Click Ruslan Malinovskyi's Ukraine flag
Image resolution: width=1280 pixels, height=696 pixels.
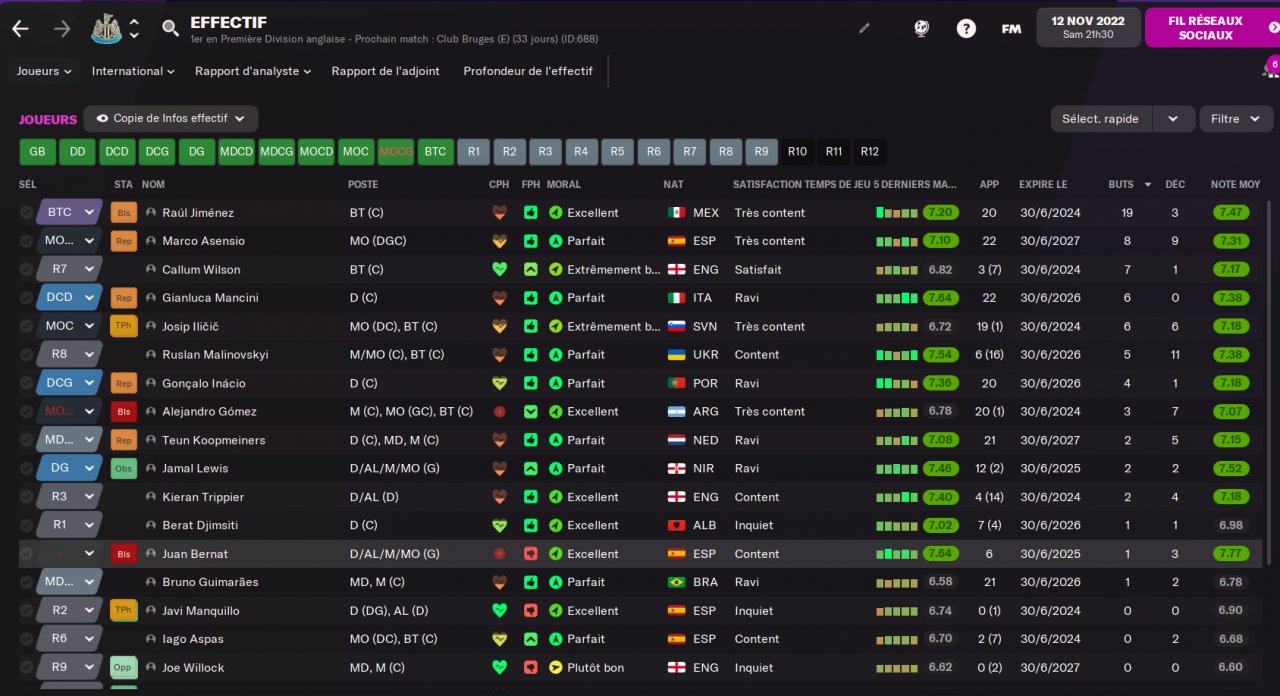point(676,355)
